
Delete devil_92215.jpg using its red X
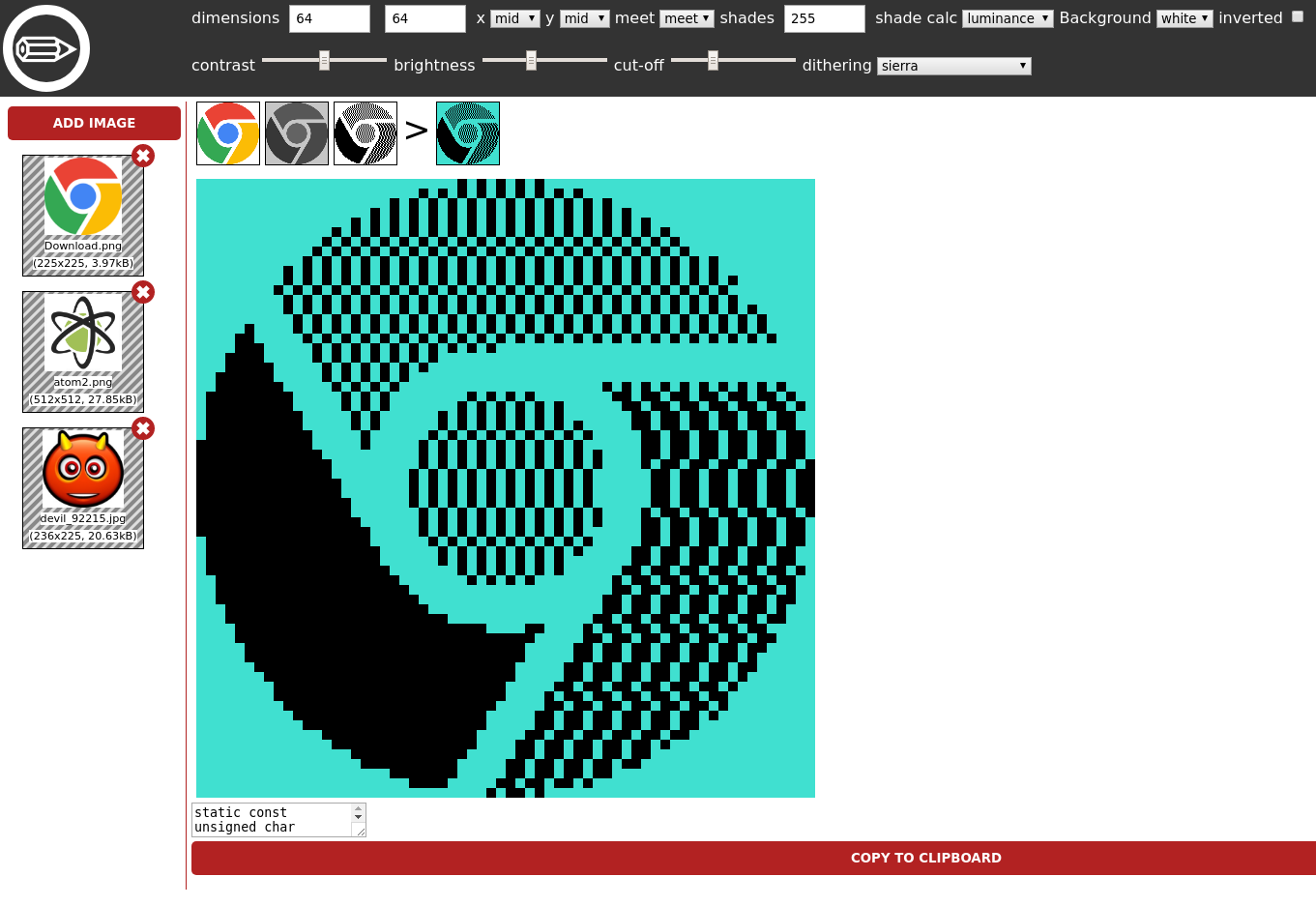pyautogui.click(x=143, y=428)
